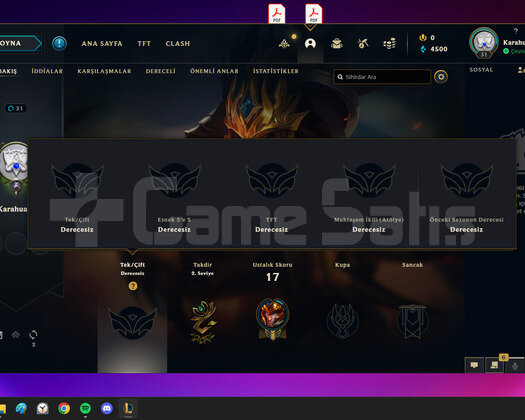Open the clock app icon in taskbar

click(x=43, y=408)
